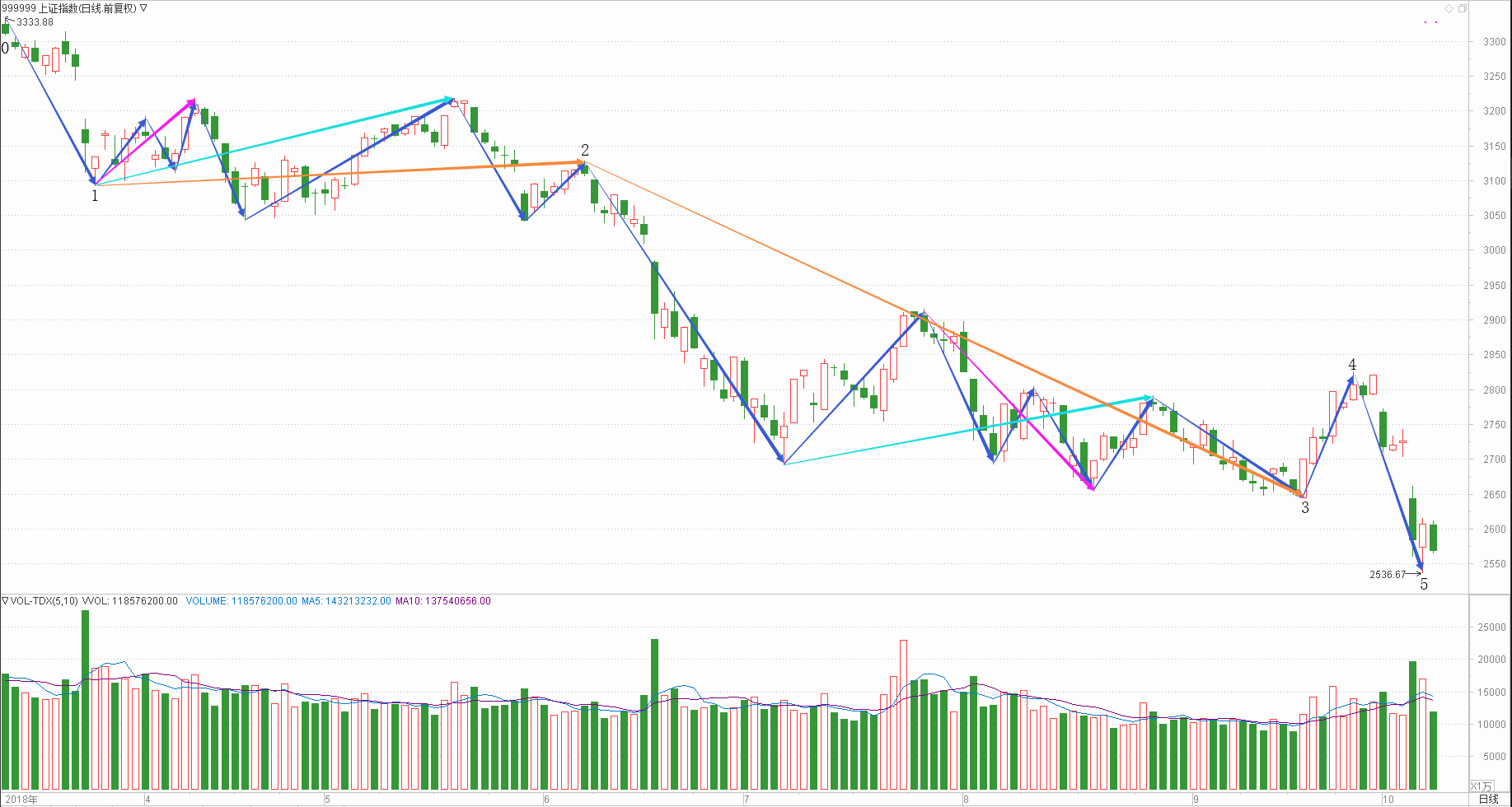
Task: Select the wave label 2 on chart
Action: 585,150
